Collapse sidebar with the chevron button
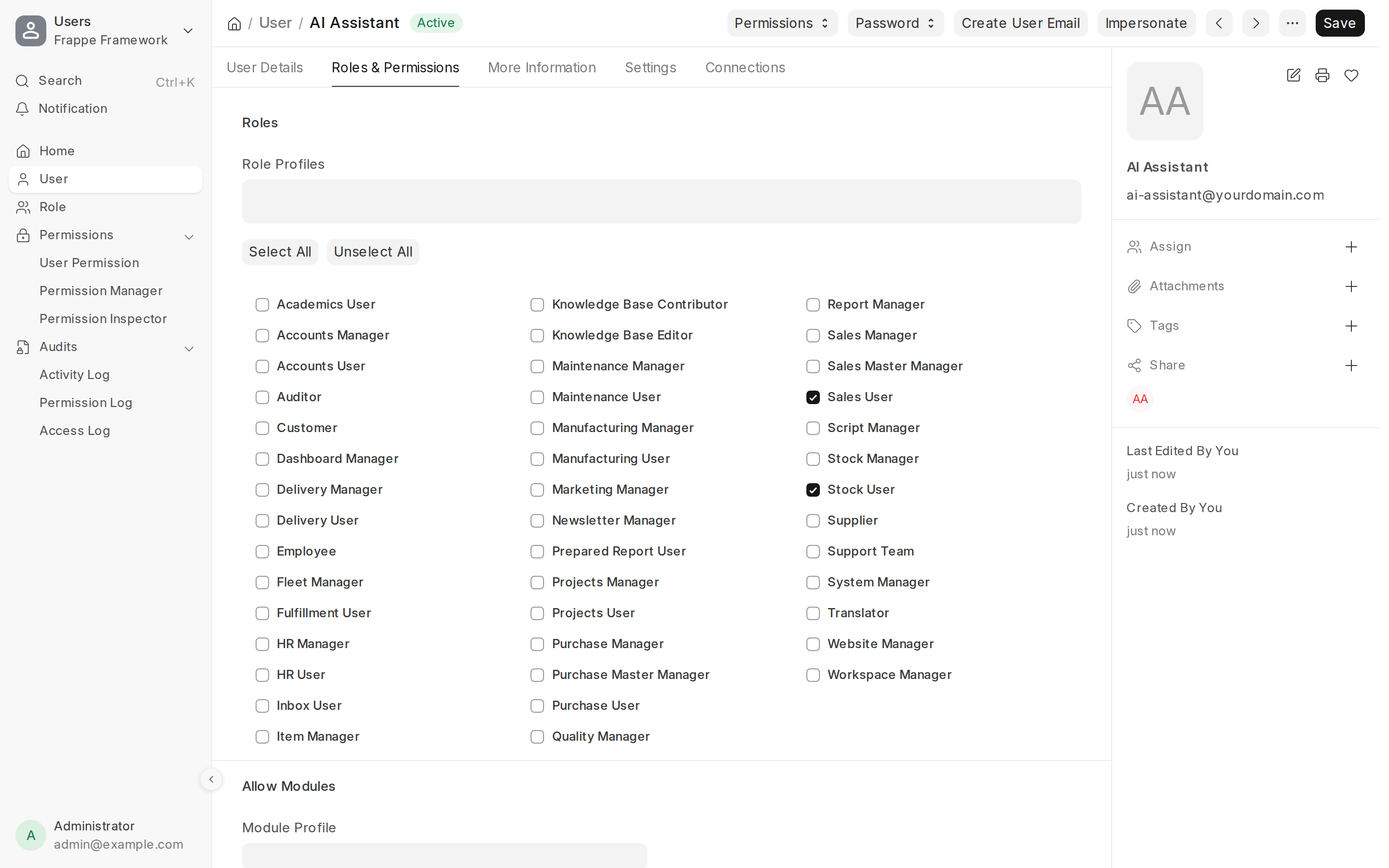The width and height of the screenshot is (1389, 868). (x=211, y=779)
